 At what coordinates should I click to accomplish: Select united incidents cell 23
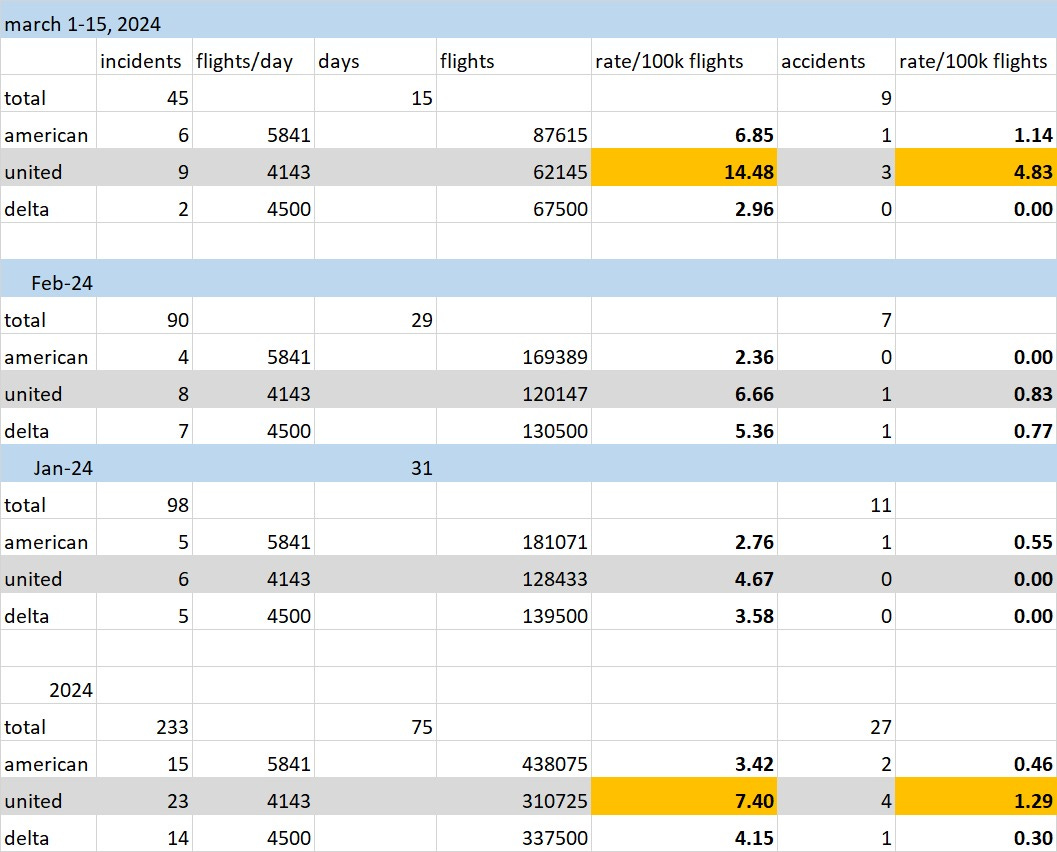click(144, 797)
